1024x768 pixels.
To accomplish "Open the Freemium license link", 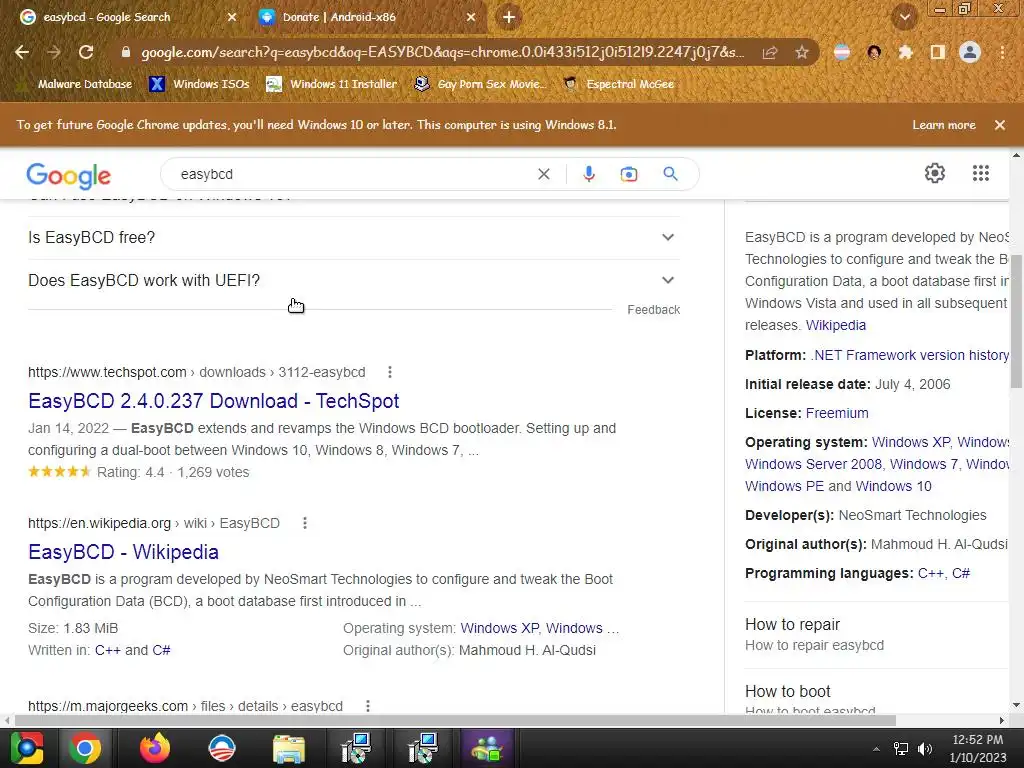I will coord(837,413).
